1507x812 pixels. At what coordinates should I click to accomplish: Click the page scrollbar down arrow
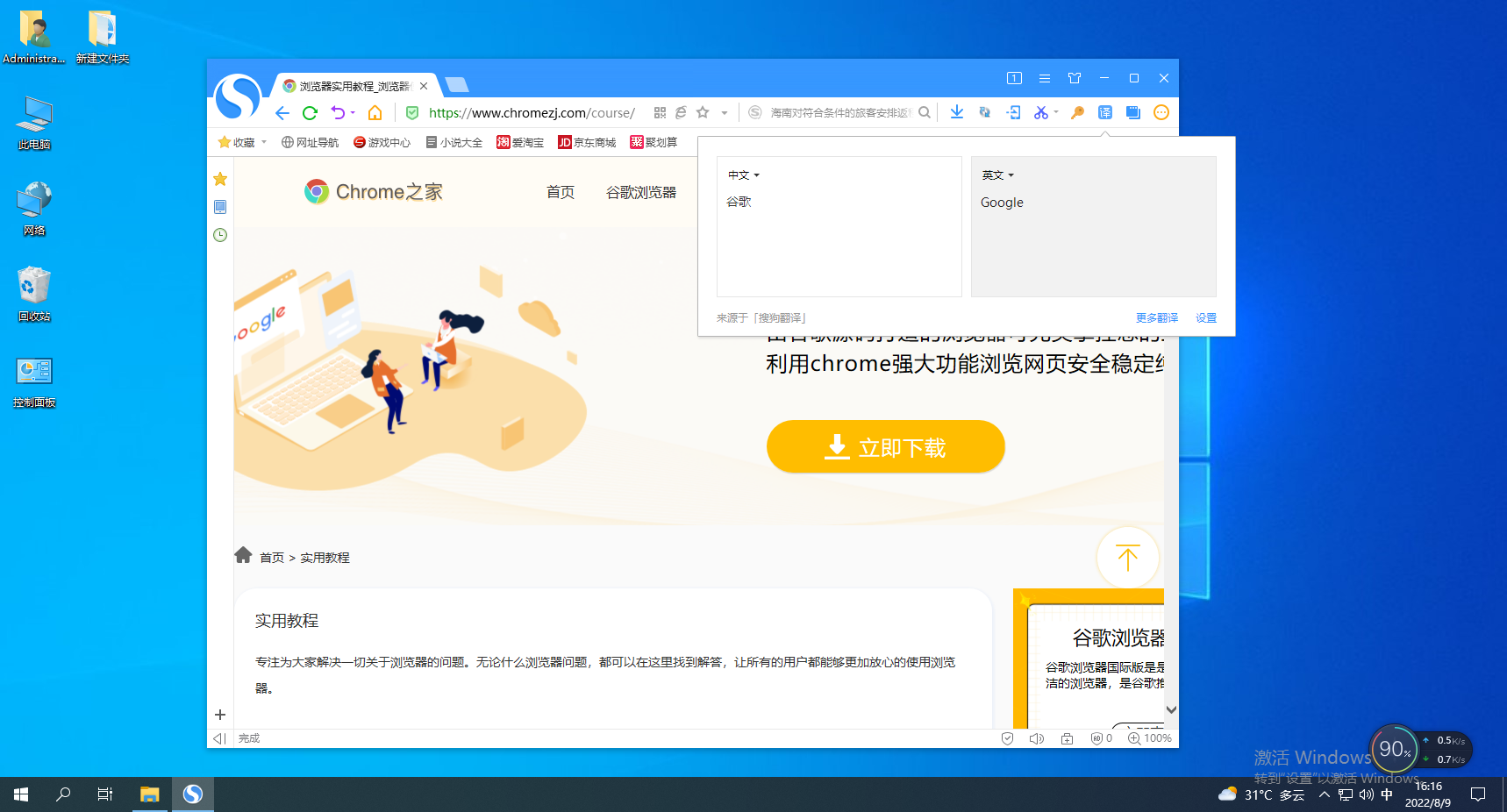[1171, 709]
